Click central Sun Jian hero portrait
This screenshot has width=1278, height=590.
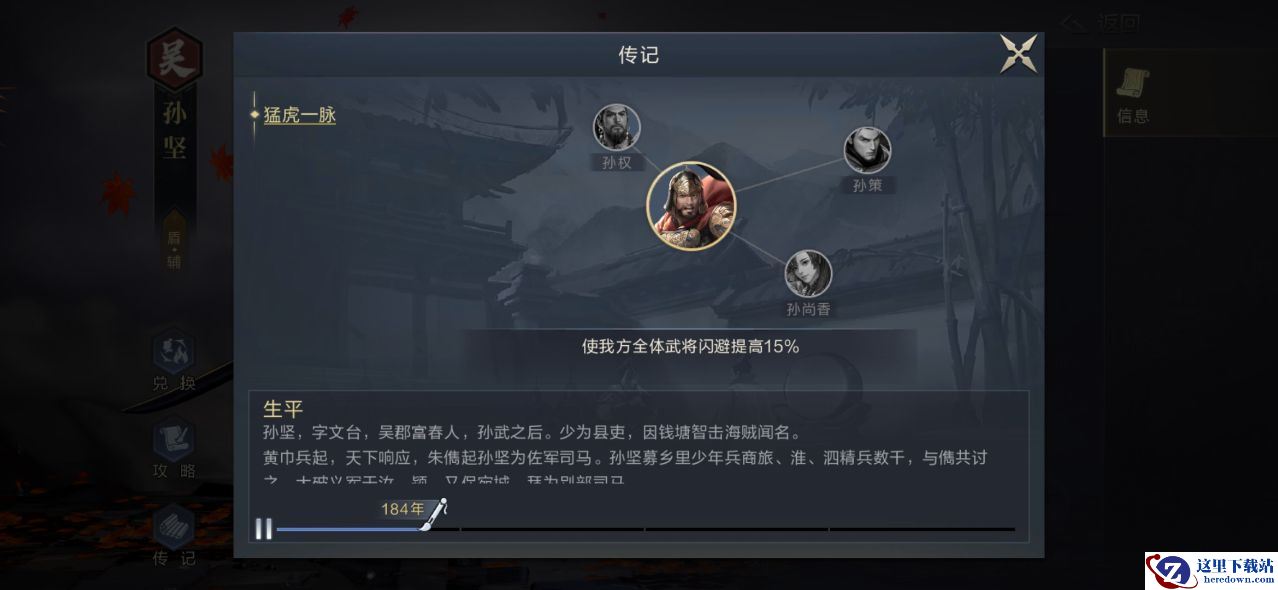(x=691, y=206)
